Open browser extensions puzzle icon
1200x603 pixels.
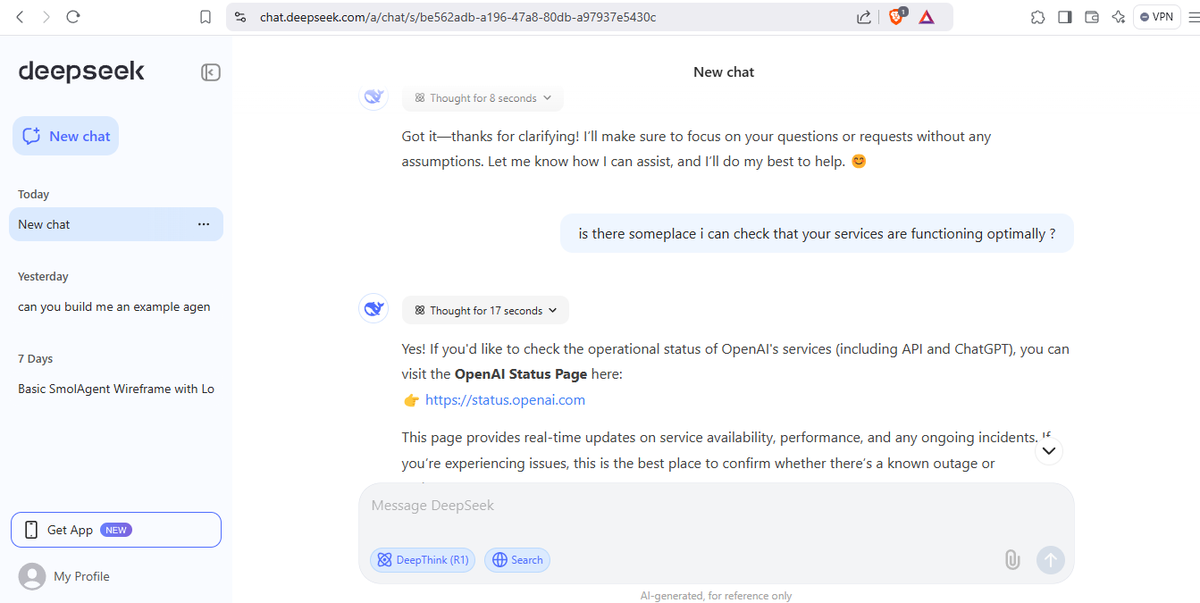[1038, 17]
